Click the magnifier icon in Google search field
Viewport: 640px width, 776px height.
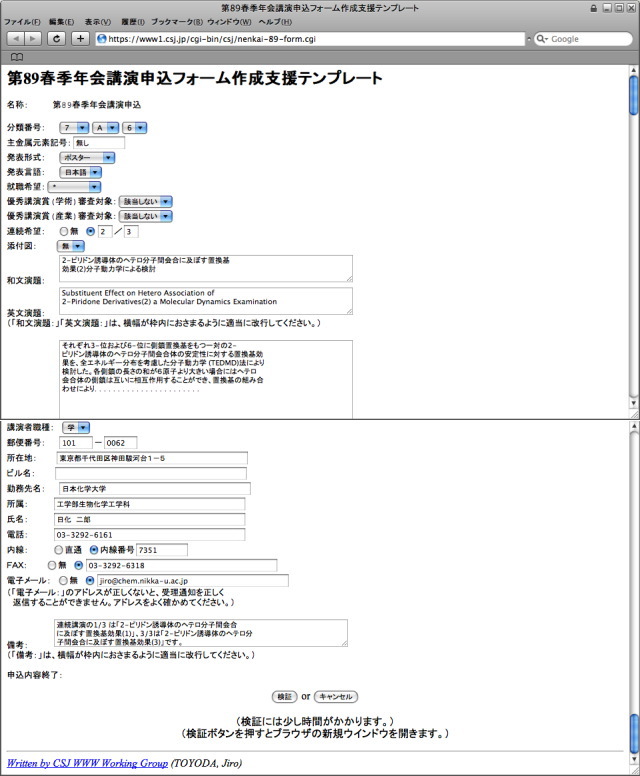(x=542, y=39)
